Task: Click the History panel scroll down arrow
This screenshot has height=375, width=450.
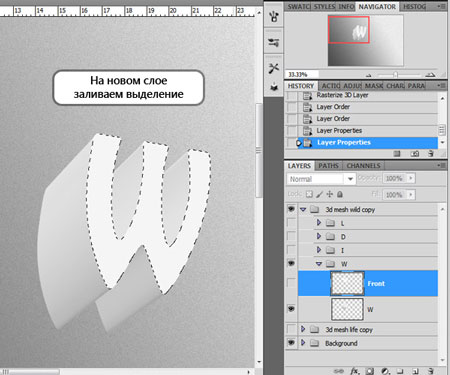Action: click(442, 142)
